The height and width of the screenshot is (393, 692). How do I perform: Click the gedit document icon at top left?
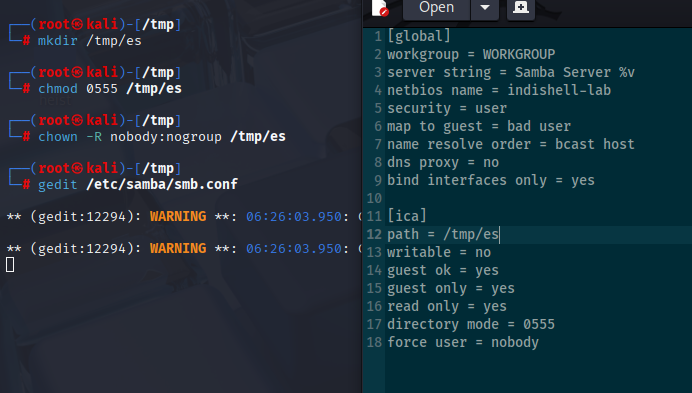click(x=380, y=8)
